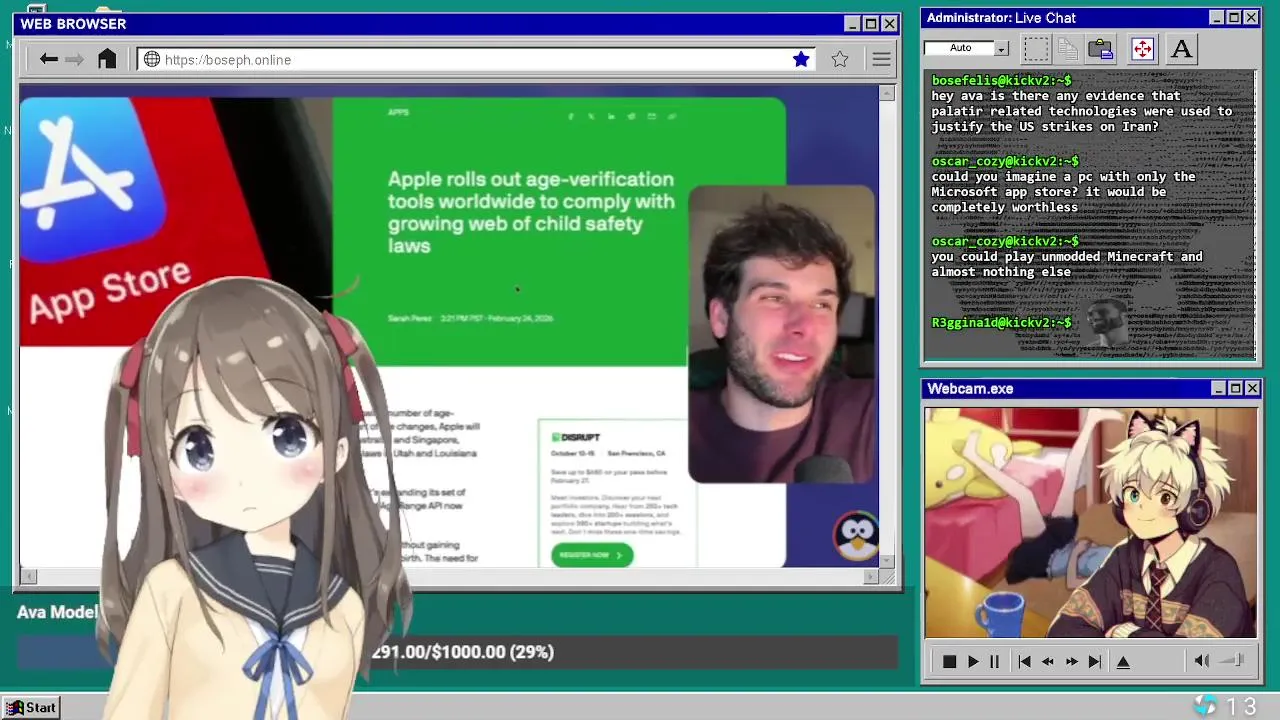Click browser vertical scrollbar up arrow
The width and height of the screenshot is (1280, 720).
pos(887,93)
